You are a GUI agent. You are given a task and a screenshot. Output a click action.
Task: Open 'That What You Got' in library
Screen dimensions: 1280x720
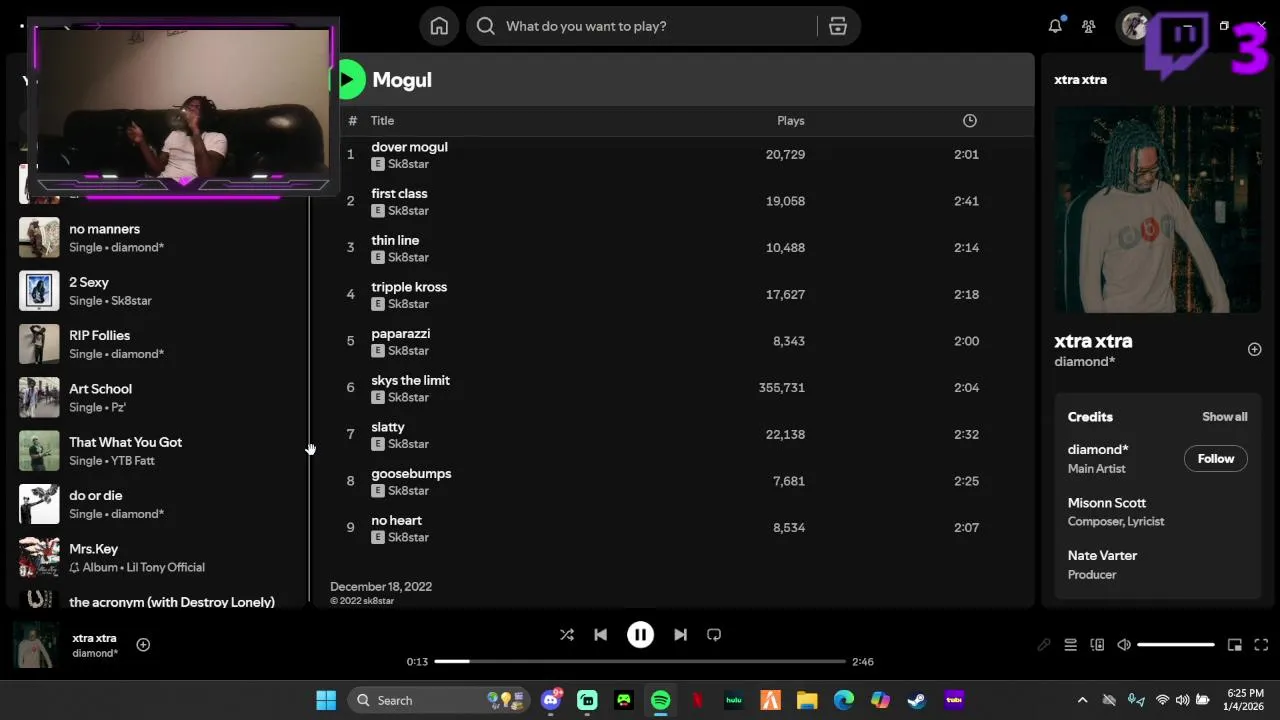point(160,451)
